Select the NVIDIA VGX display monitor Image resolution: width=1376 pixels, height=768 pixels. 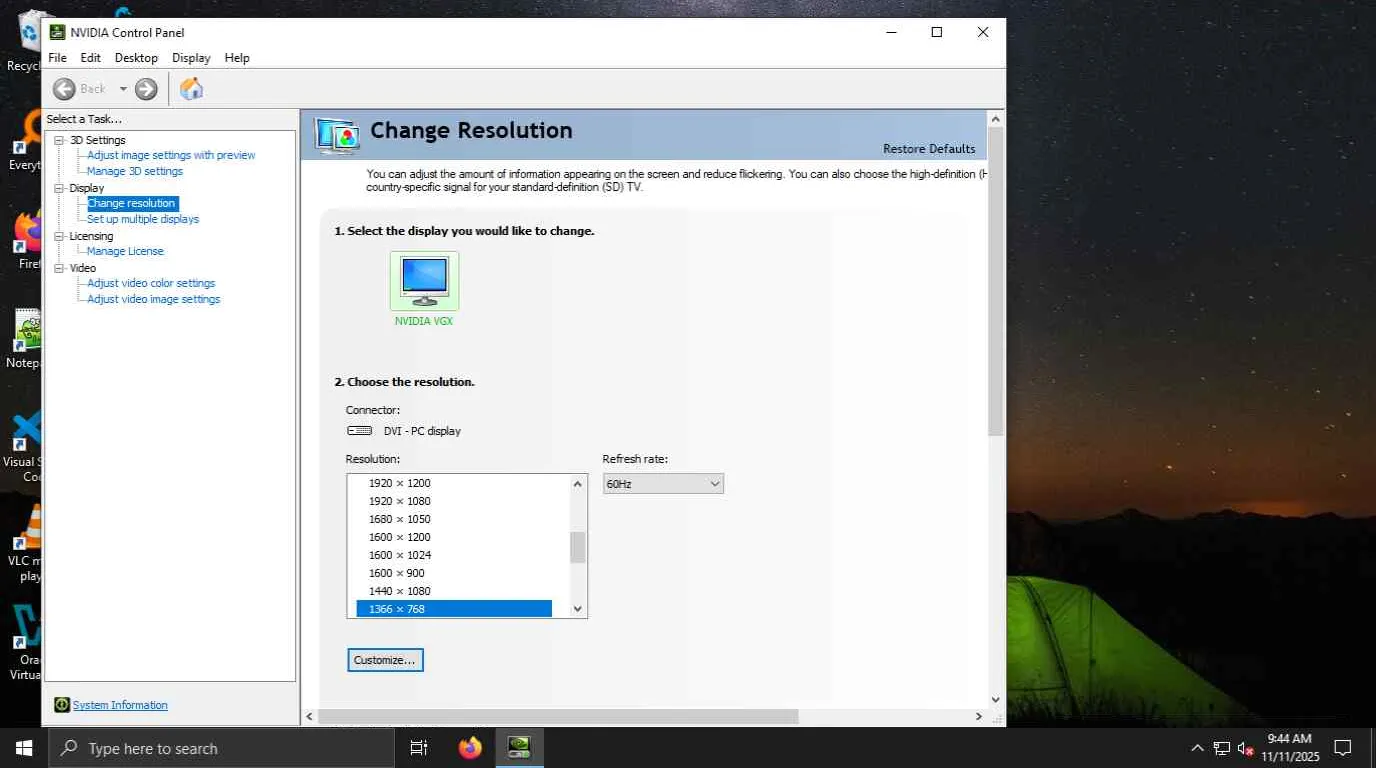[424, 281]
